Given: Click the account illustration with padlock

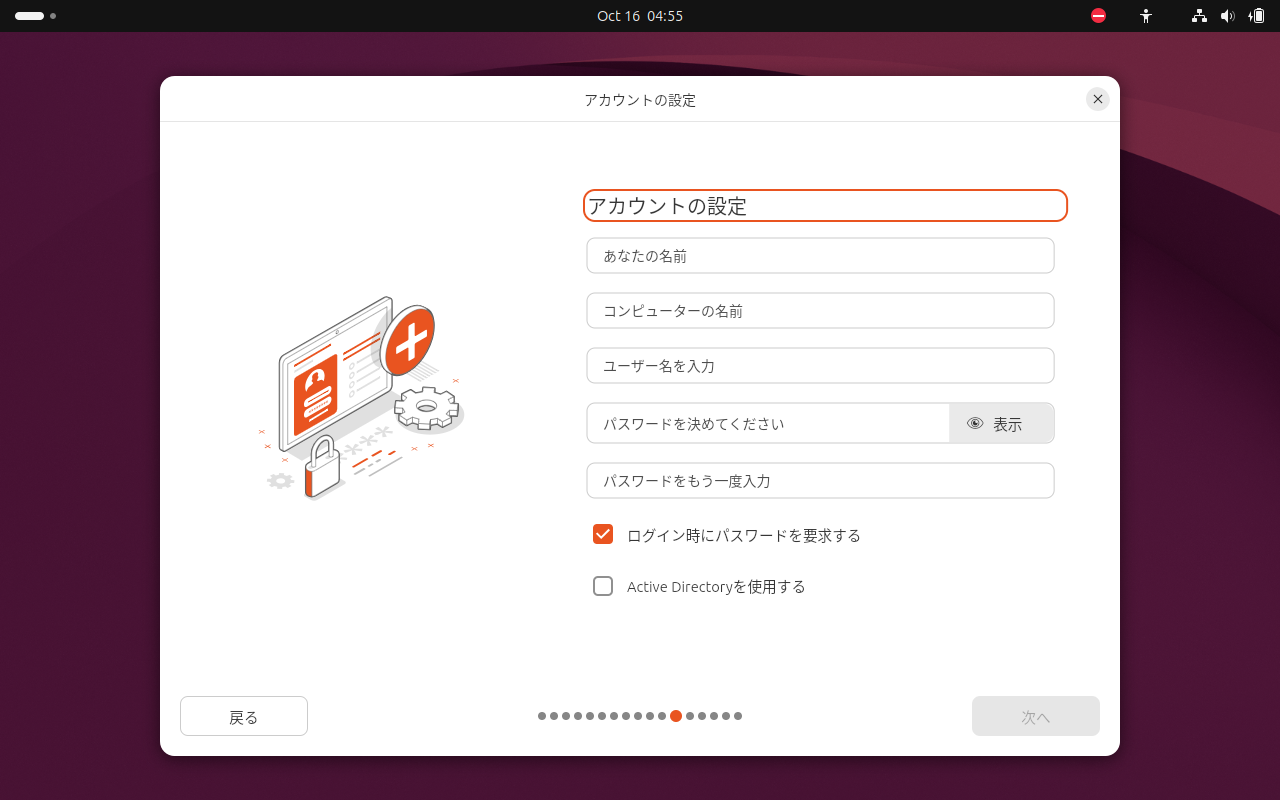Looking at the screenshot, I should [361, 397].
